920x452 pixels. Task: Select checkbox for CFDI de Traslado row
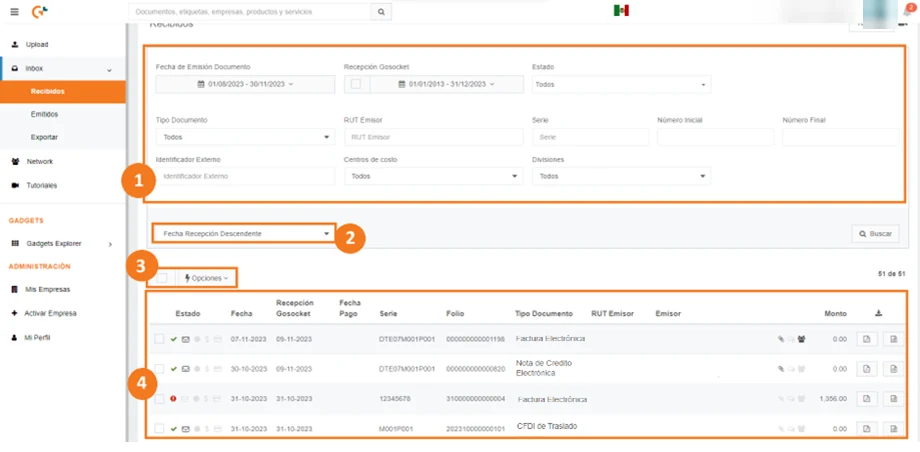pos(159,429)
